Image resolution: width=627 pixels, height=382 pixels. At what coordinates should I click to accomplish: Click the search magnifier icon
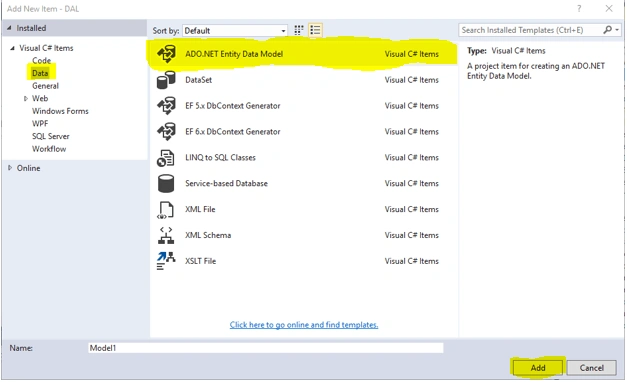[x=607, y=30]
